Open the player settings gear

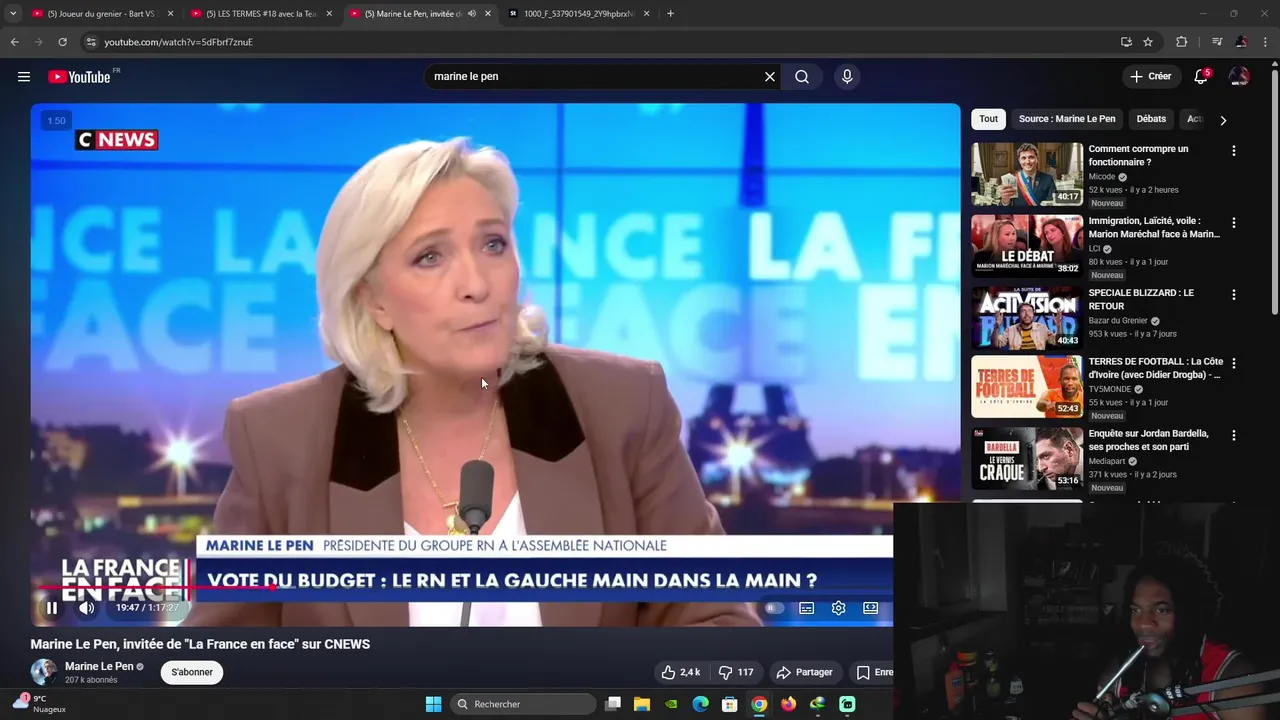(x=839, y=608)
